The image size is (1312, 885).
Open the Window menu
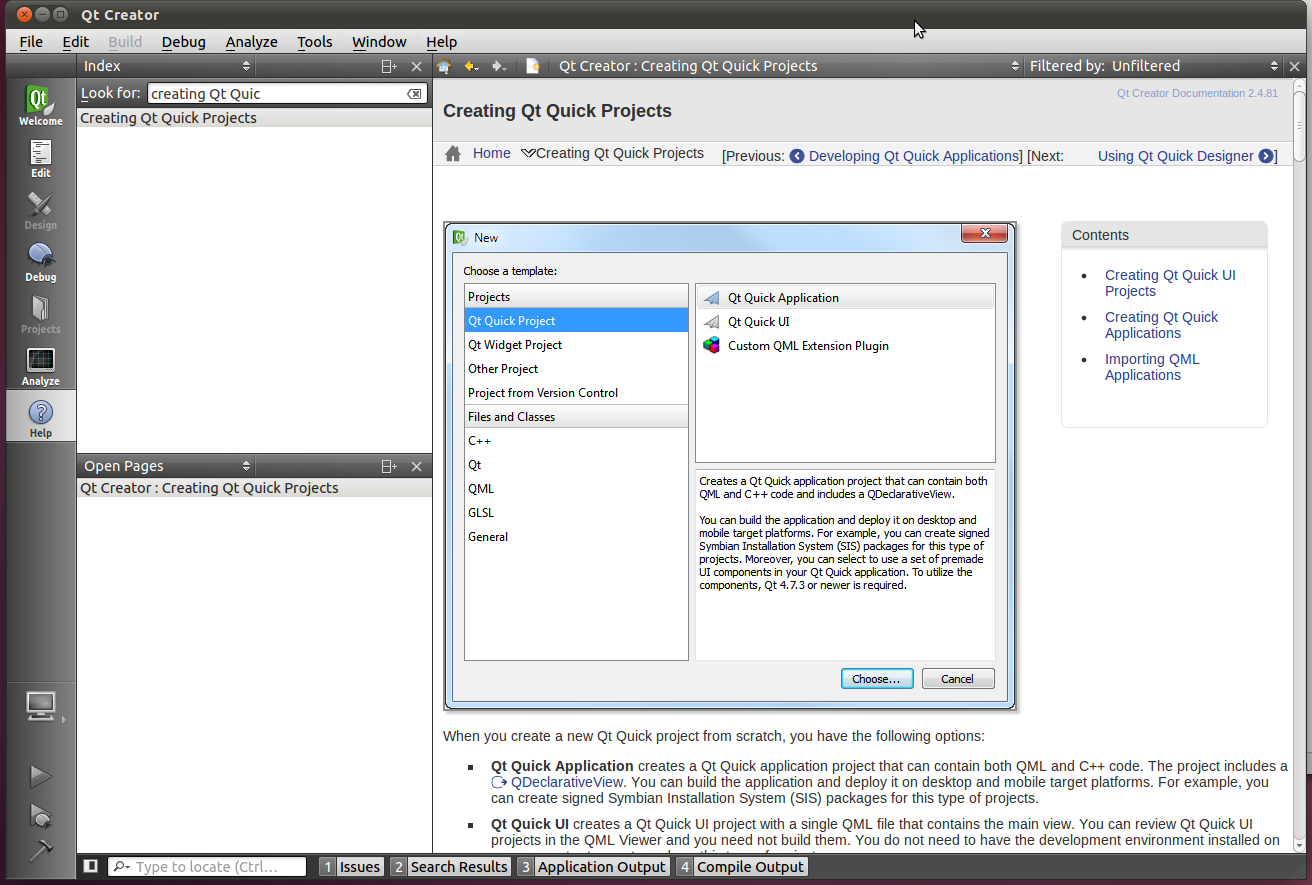pyautogui.click(x=379, y=41)
